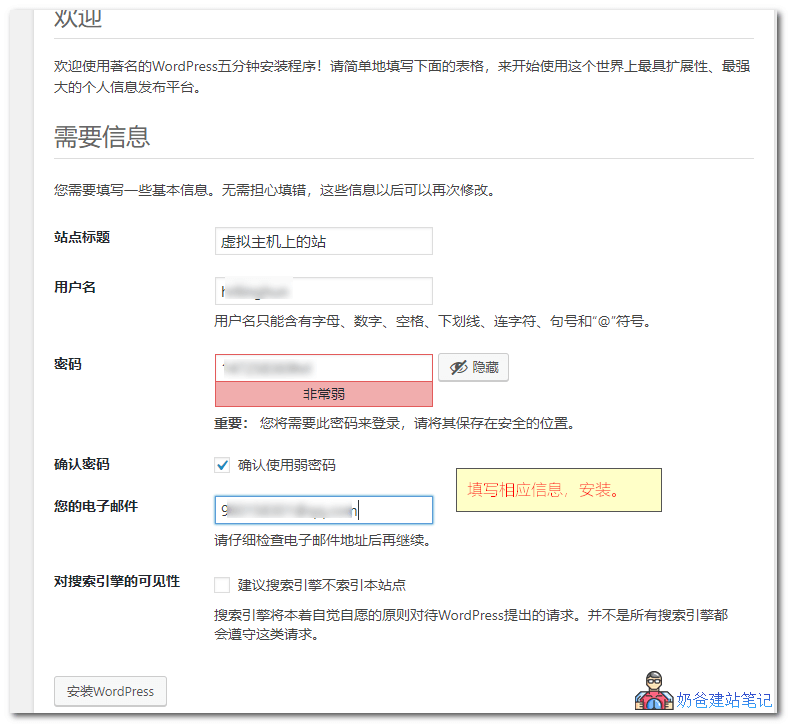This screenshot has width=788, height=724.
Task: Click the 站点标题 label
Action: [82, 237]
